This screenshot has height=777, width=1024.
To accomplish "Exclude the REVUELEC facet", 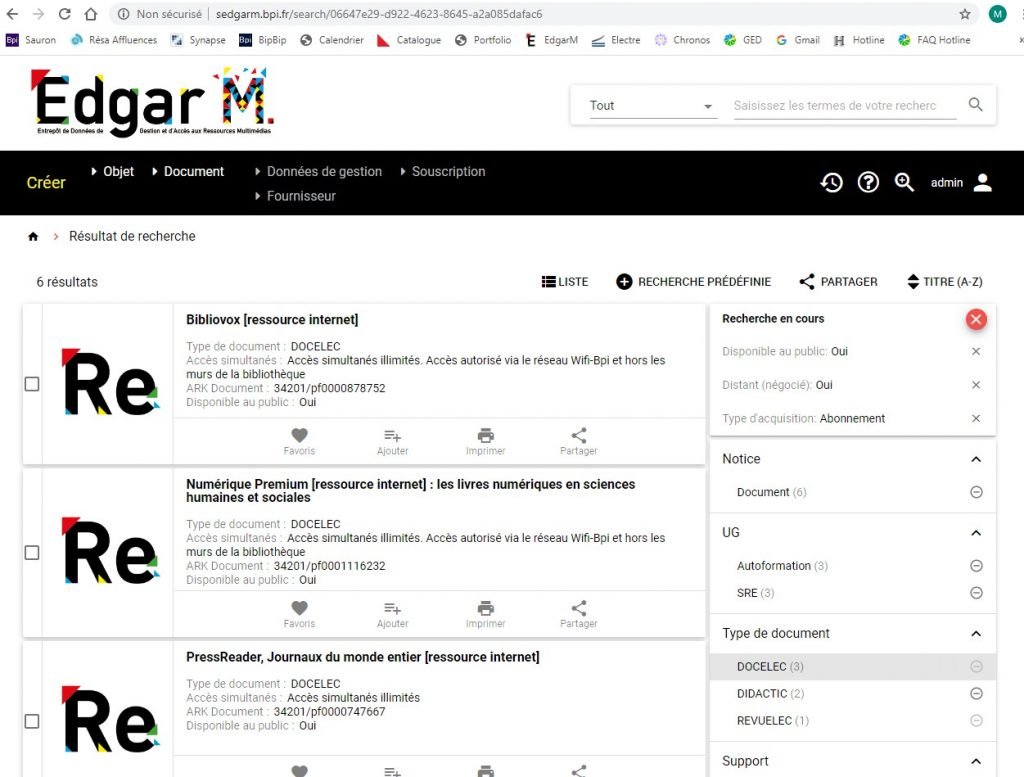I will point(976,721).
